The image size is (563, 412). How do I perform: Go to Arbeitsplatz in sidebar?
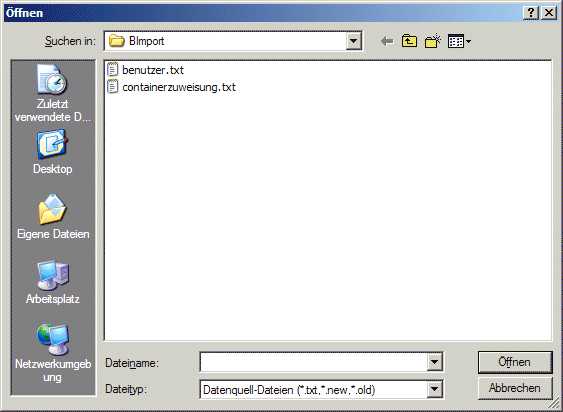53,282
